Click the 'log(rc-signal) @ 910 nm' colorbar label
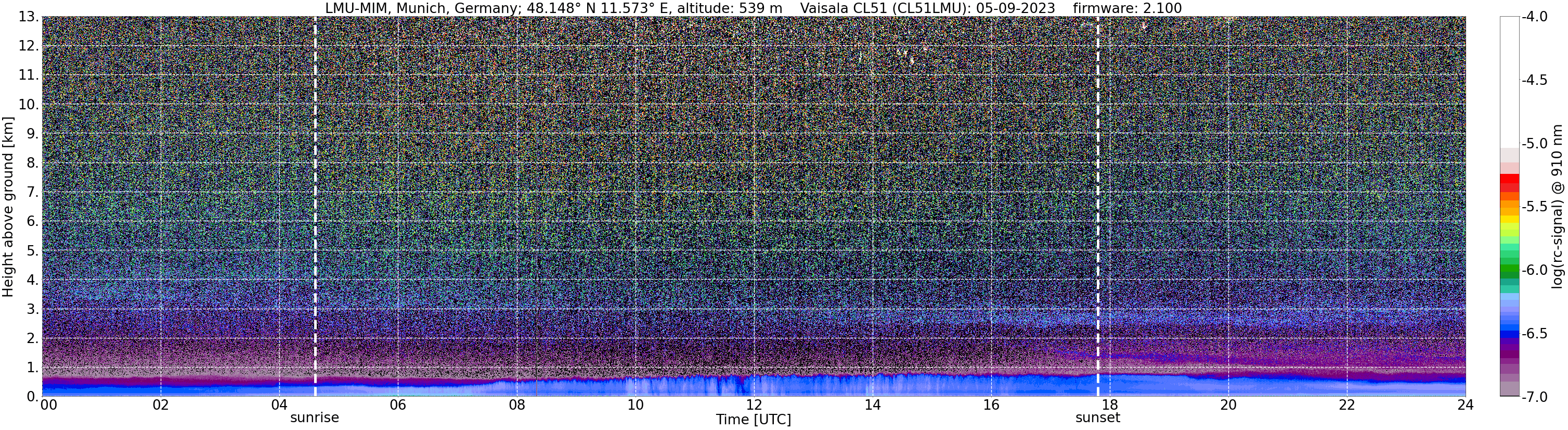1568x430 pixels. [x=1558, y=207]
